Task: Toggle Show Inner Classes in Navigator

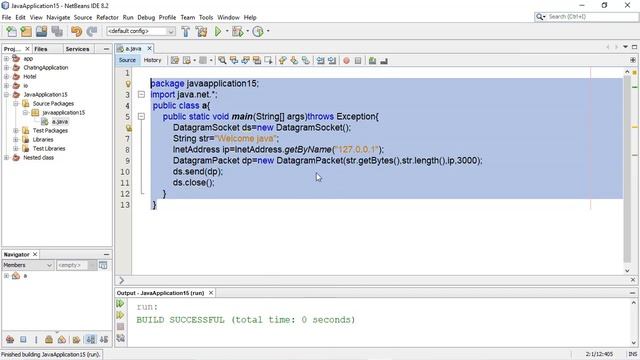Action: 62,339
